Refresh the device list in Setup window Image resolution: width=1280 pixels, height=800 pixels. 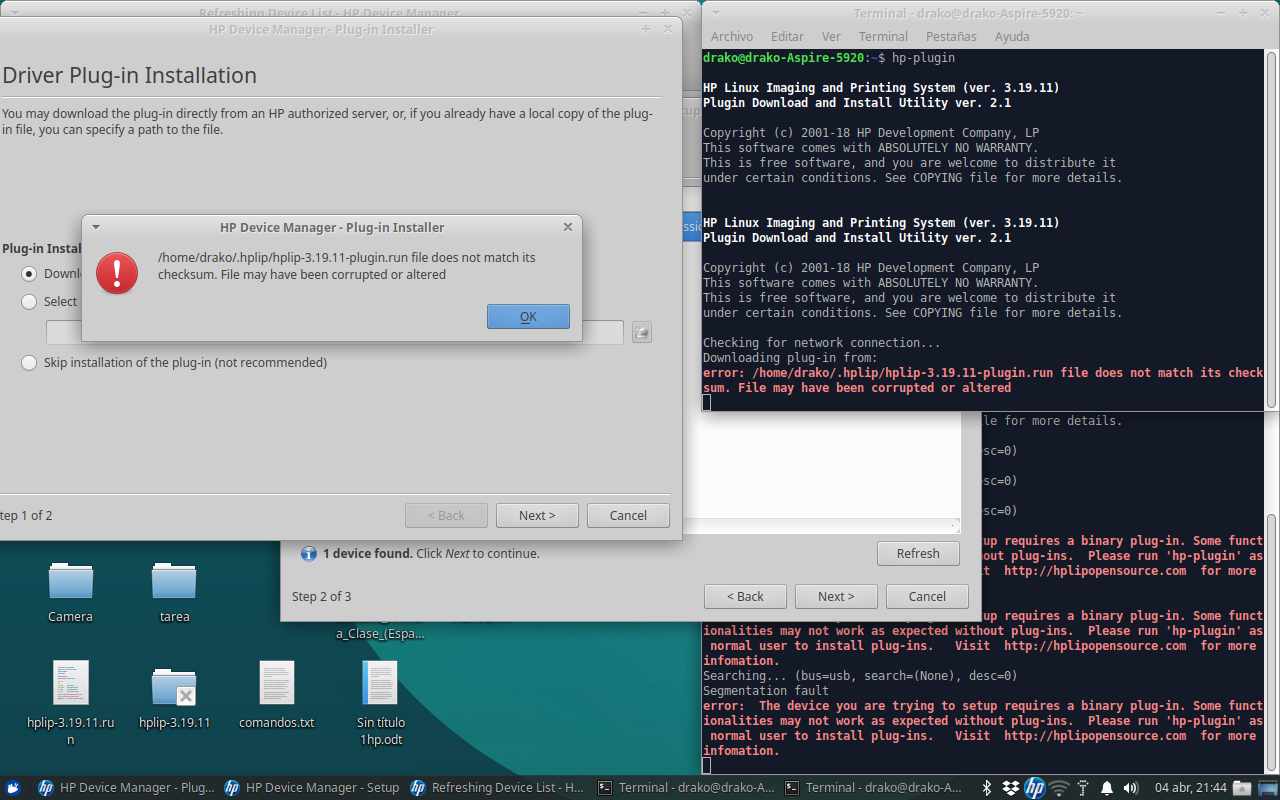(x=918, y=553)
